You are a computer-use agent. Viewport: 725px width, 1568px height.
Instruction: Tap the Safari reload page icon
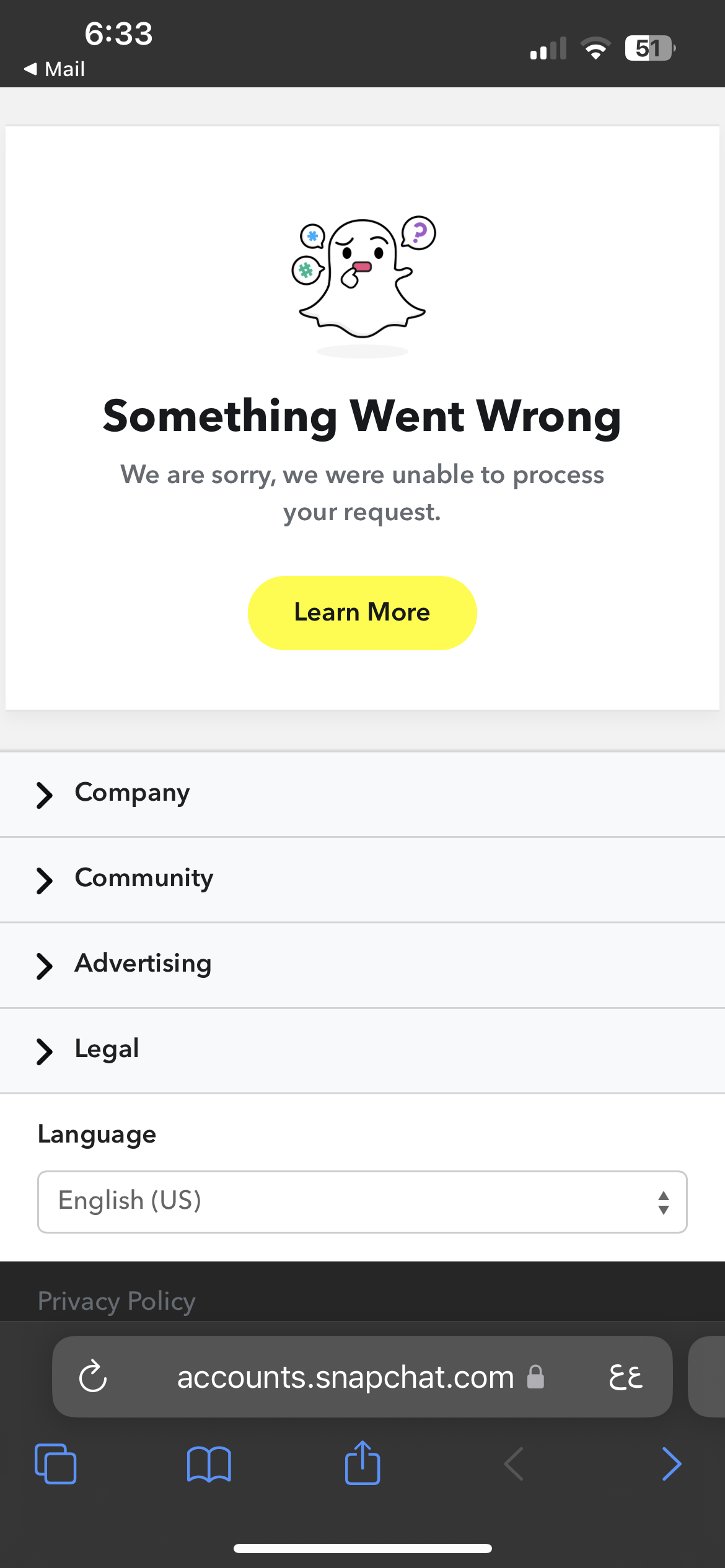(x=93, y=1376)
